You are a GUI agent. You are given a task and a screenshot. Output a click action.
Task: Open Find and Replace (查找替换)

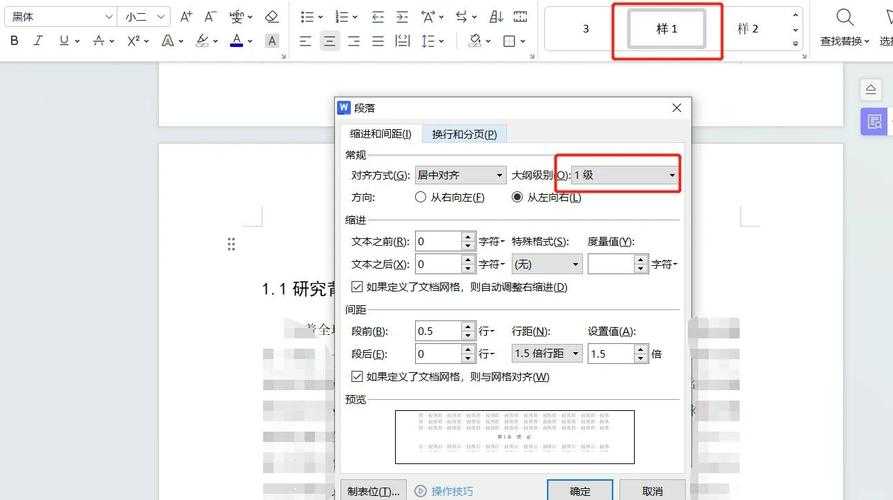pyautogui.click(x=845, y=27)
